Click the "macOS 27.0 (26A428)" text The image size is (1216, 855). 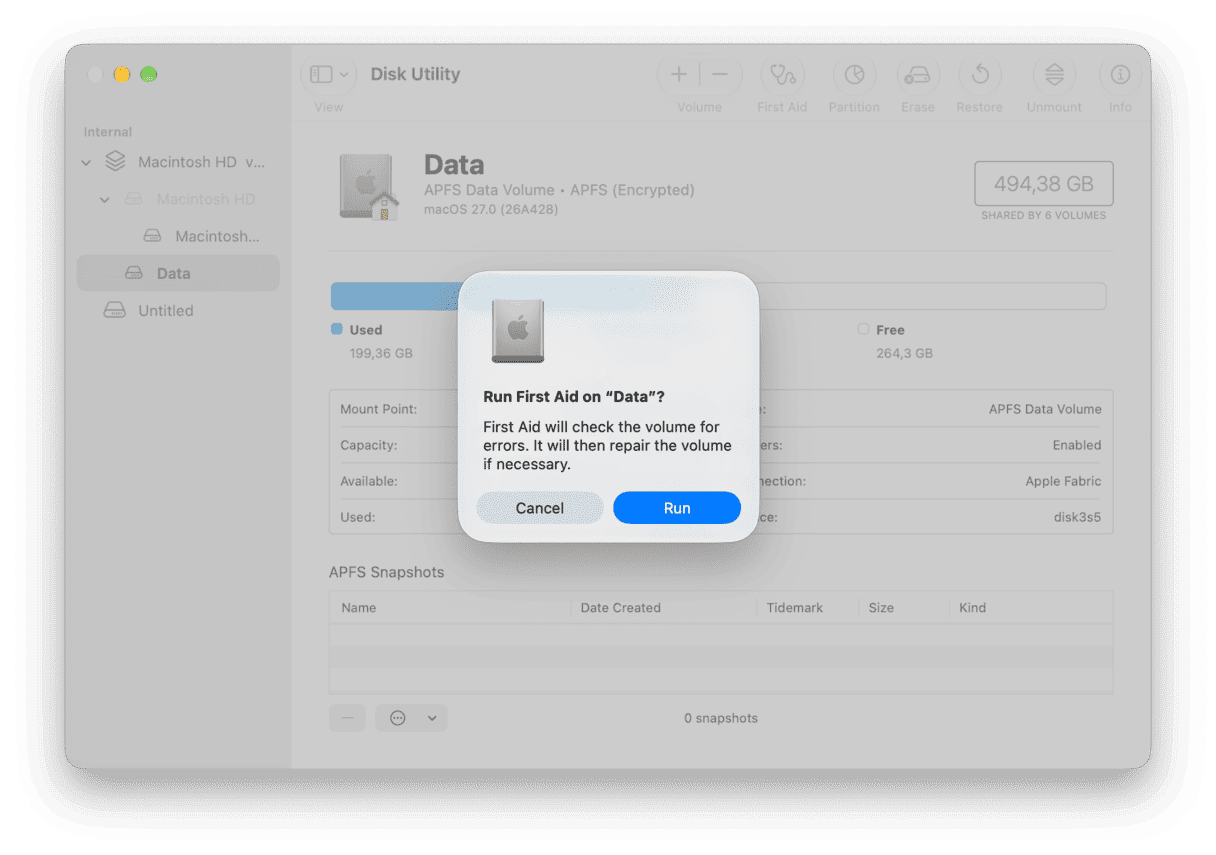pyautogui.click(x=491, y=209)
